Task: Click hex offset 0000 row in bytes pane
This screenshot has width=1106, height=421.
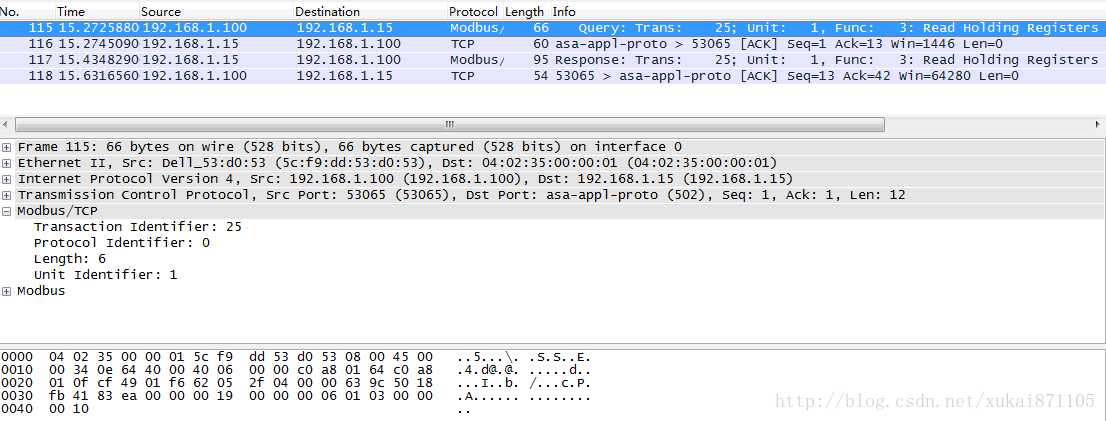Action: [x=296, y=357]
